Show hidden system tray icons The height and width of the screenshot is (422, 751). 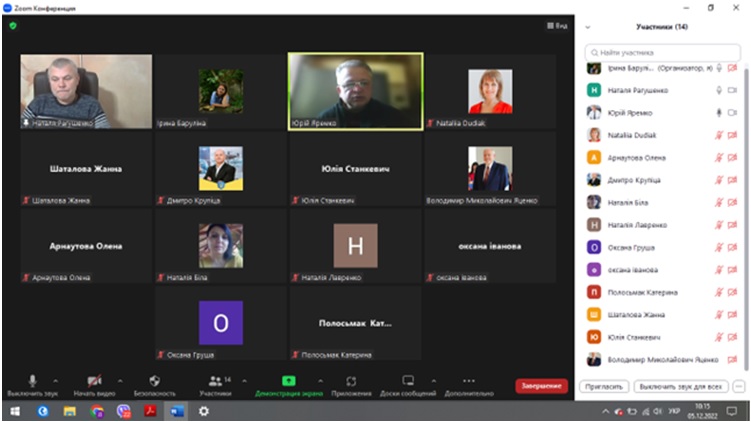pyautogui.click(x=605, y=411)
